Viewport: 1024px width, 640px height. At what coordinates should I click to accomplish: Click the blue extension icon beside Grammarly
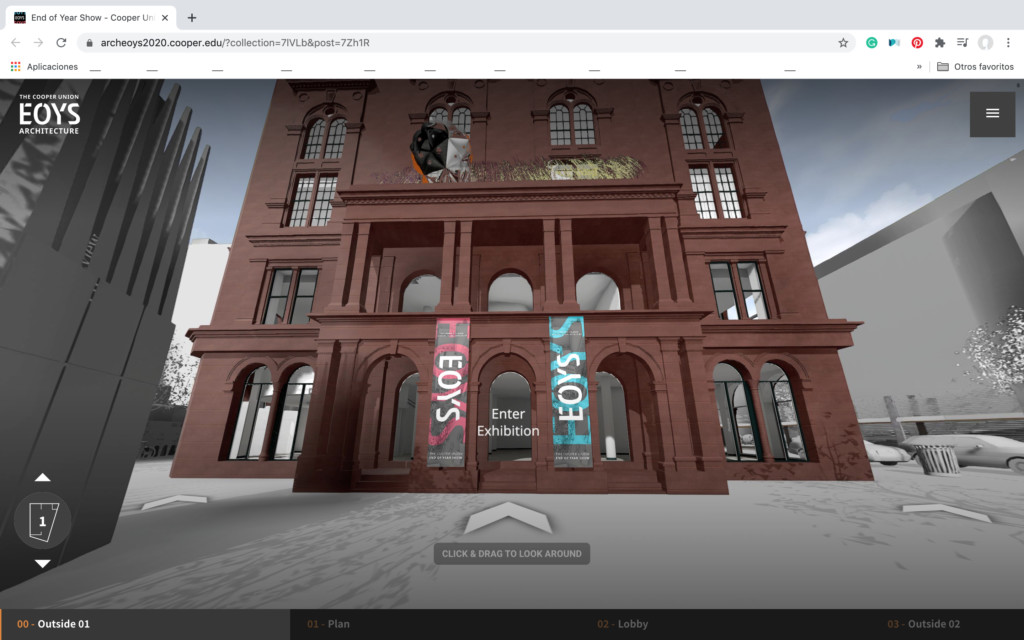click(x=894, y=42)
